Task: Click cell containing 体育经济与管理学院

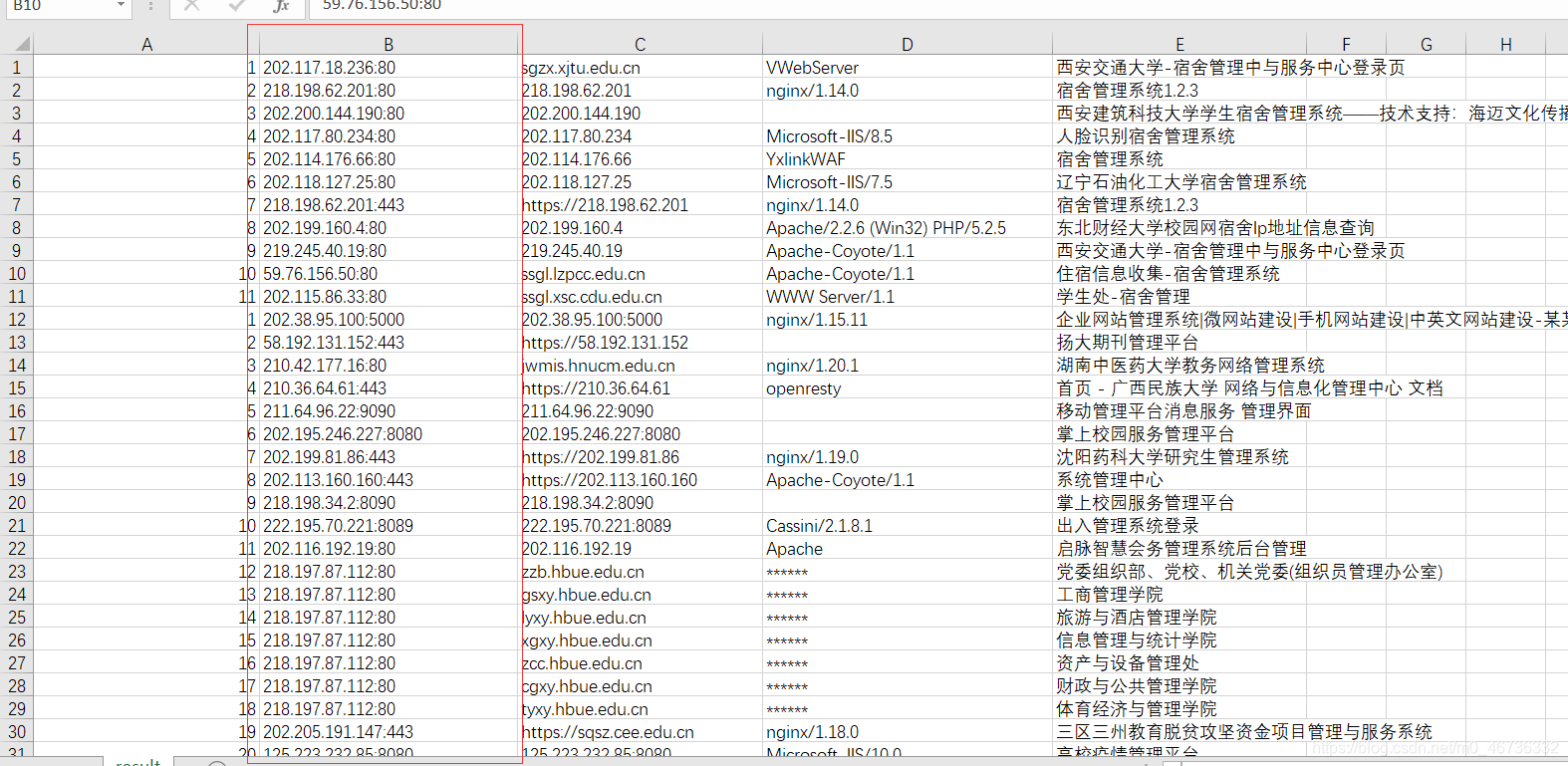Action: click(x=1179, y=709)
